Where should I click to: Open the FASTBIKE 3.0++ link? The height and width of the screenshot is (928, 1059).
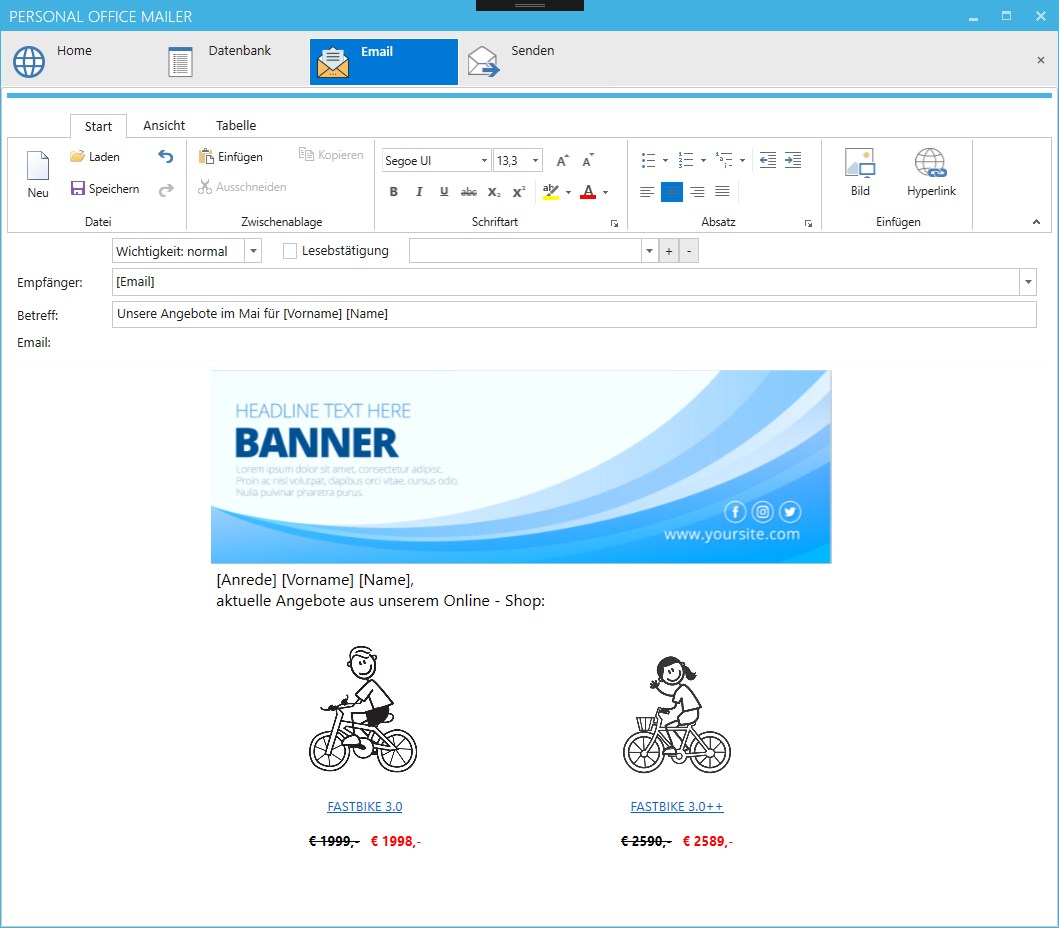coord(677,806)
